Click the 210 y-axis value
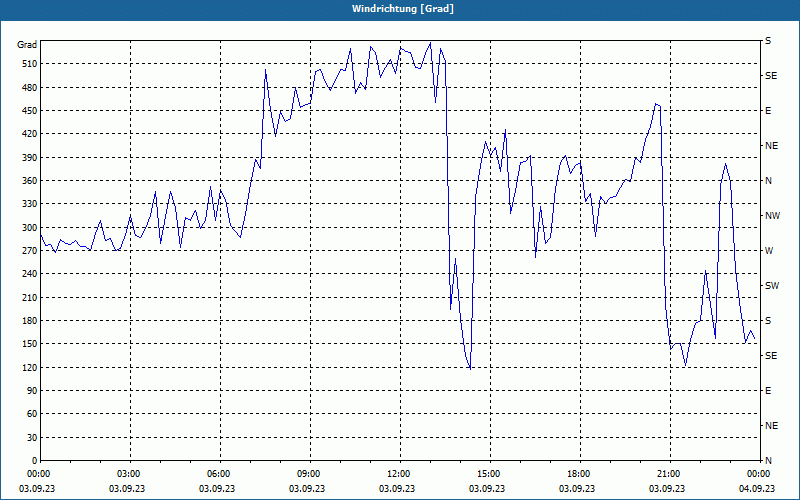Viewport: 800px width, 500px height. 29,297
